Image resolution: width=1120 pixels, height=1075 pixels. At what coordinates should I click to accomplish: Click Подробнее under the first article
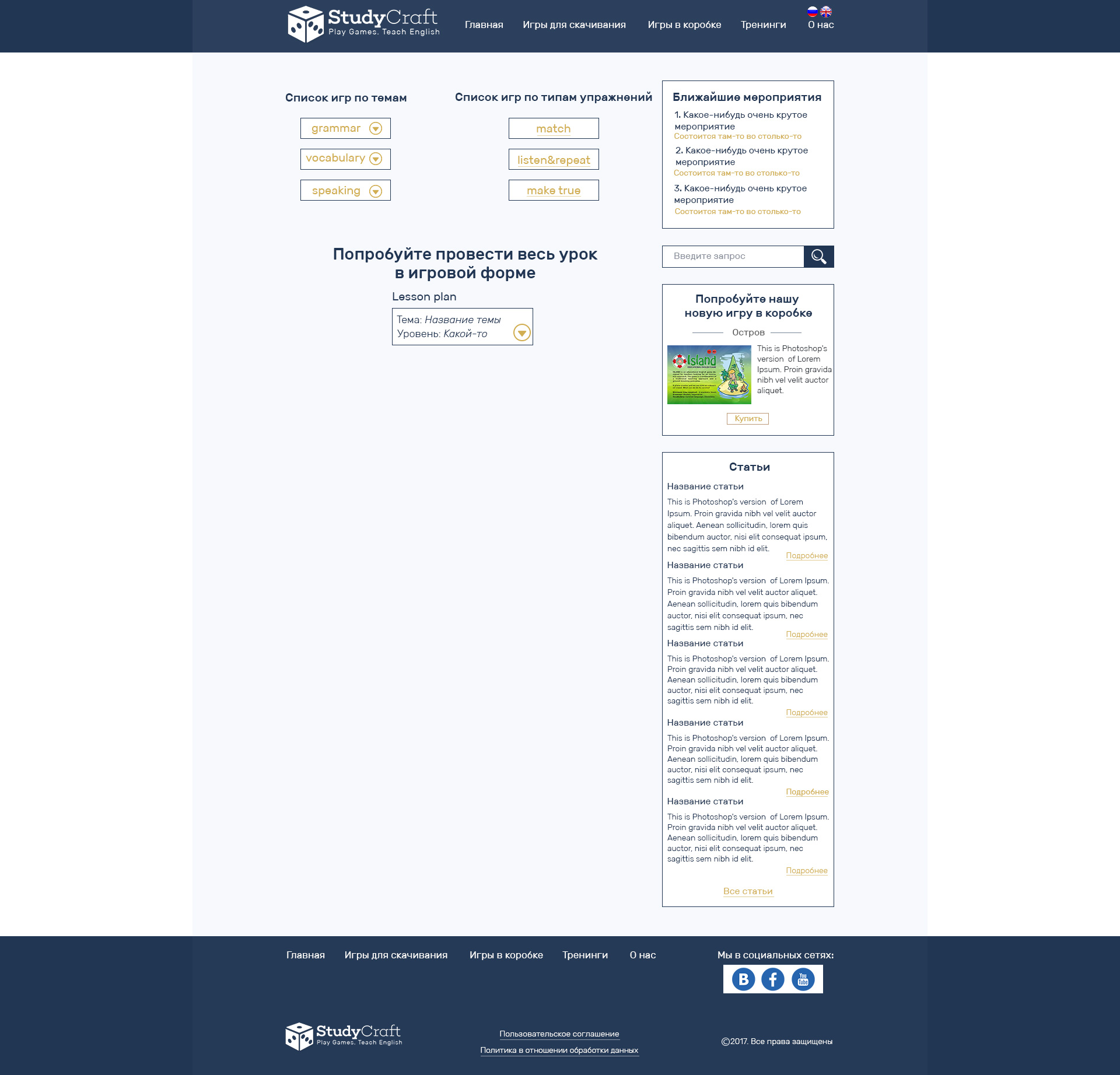click(807, 556)
